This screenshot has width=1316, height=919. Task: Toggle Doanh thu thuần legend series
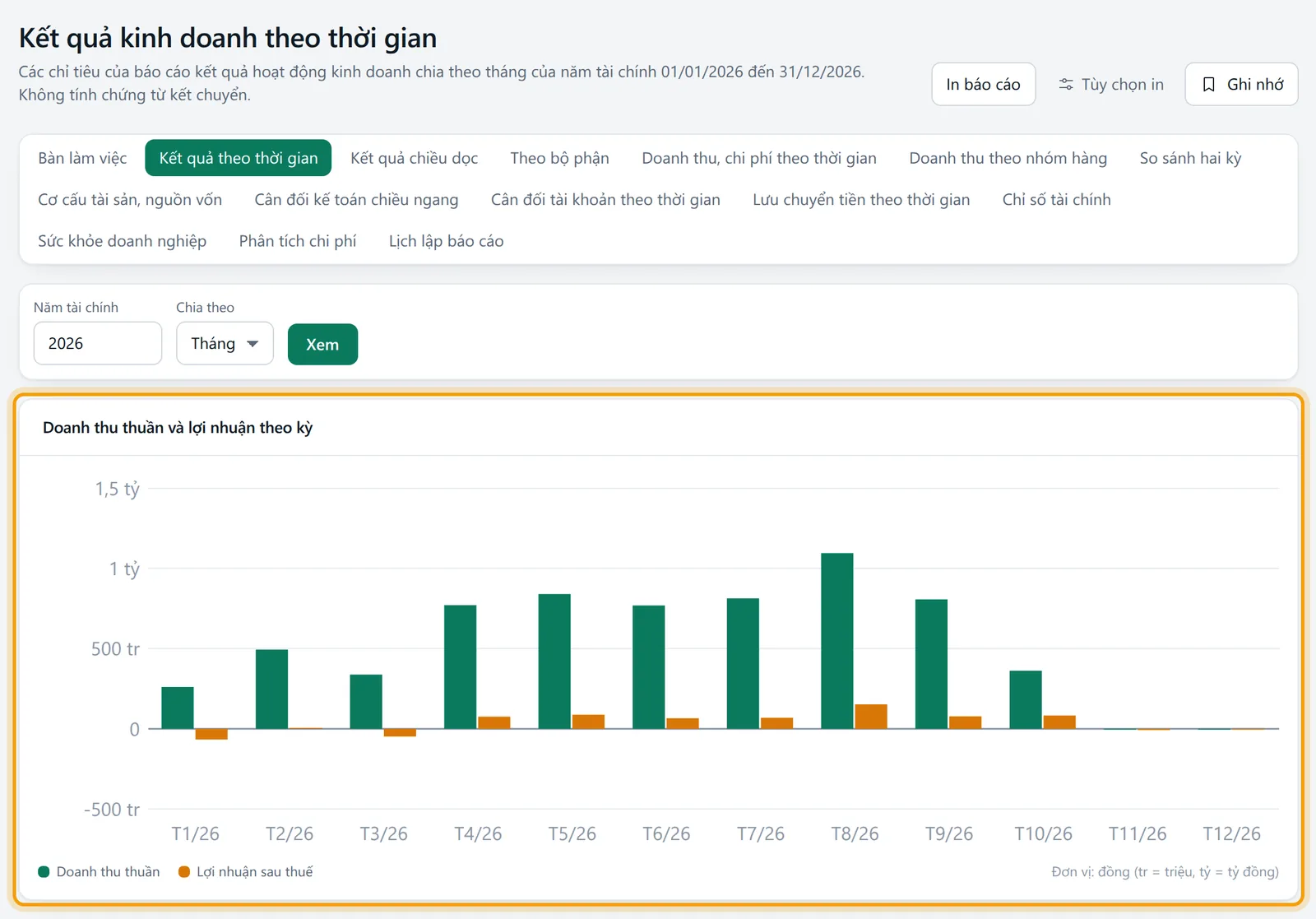tap(100, 872)
